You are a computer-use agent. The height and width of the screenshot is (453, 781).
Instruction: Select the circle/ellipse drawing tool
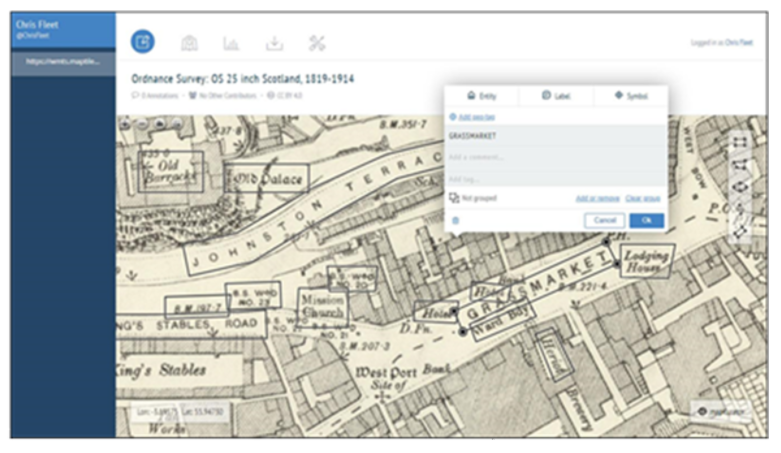(x=740, y=187)
